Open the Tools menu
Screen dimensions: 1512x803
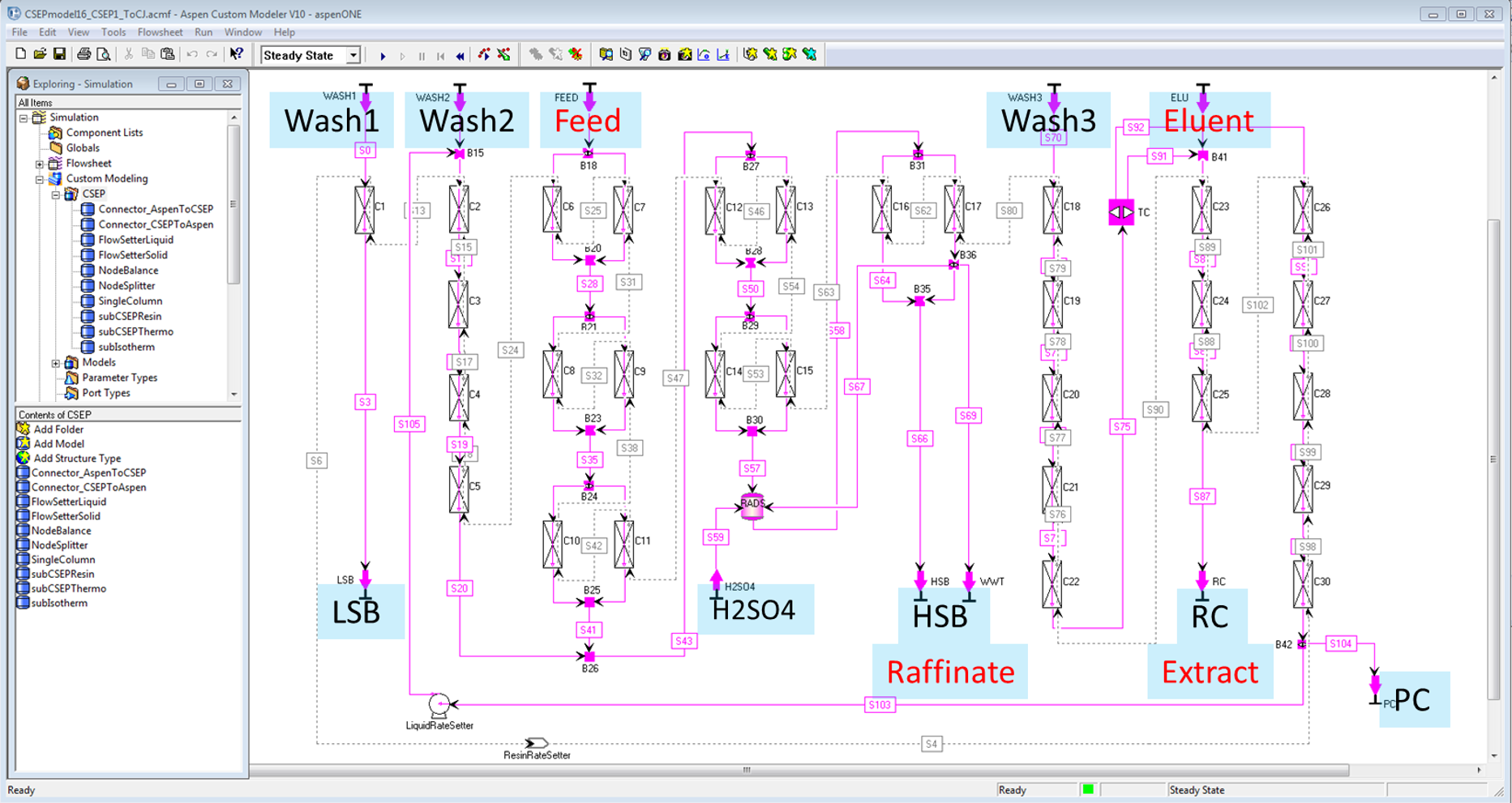pyautogui.click(x=113, y=32)
